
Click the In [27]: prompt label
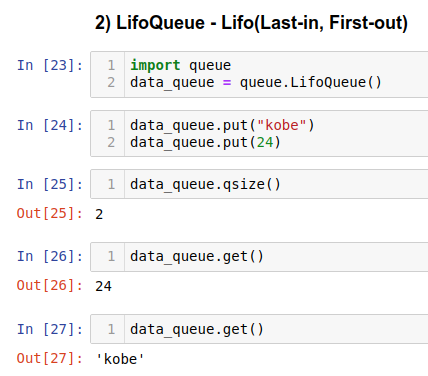tap(50, 329)
